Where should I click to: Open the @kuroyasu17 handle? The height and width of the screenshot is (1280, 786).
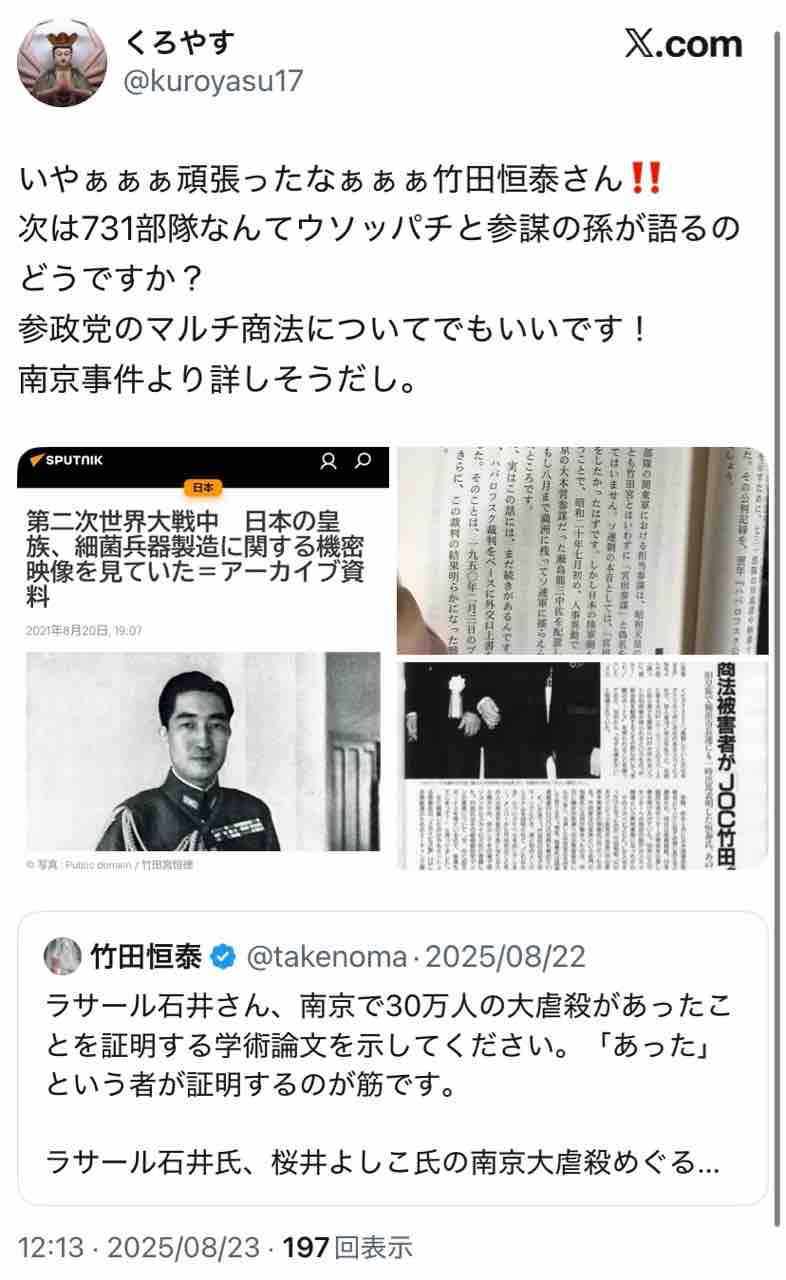212,81
